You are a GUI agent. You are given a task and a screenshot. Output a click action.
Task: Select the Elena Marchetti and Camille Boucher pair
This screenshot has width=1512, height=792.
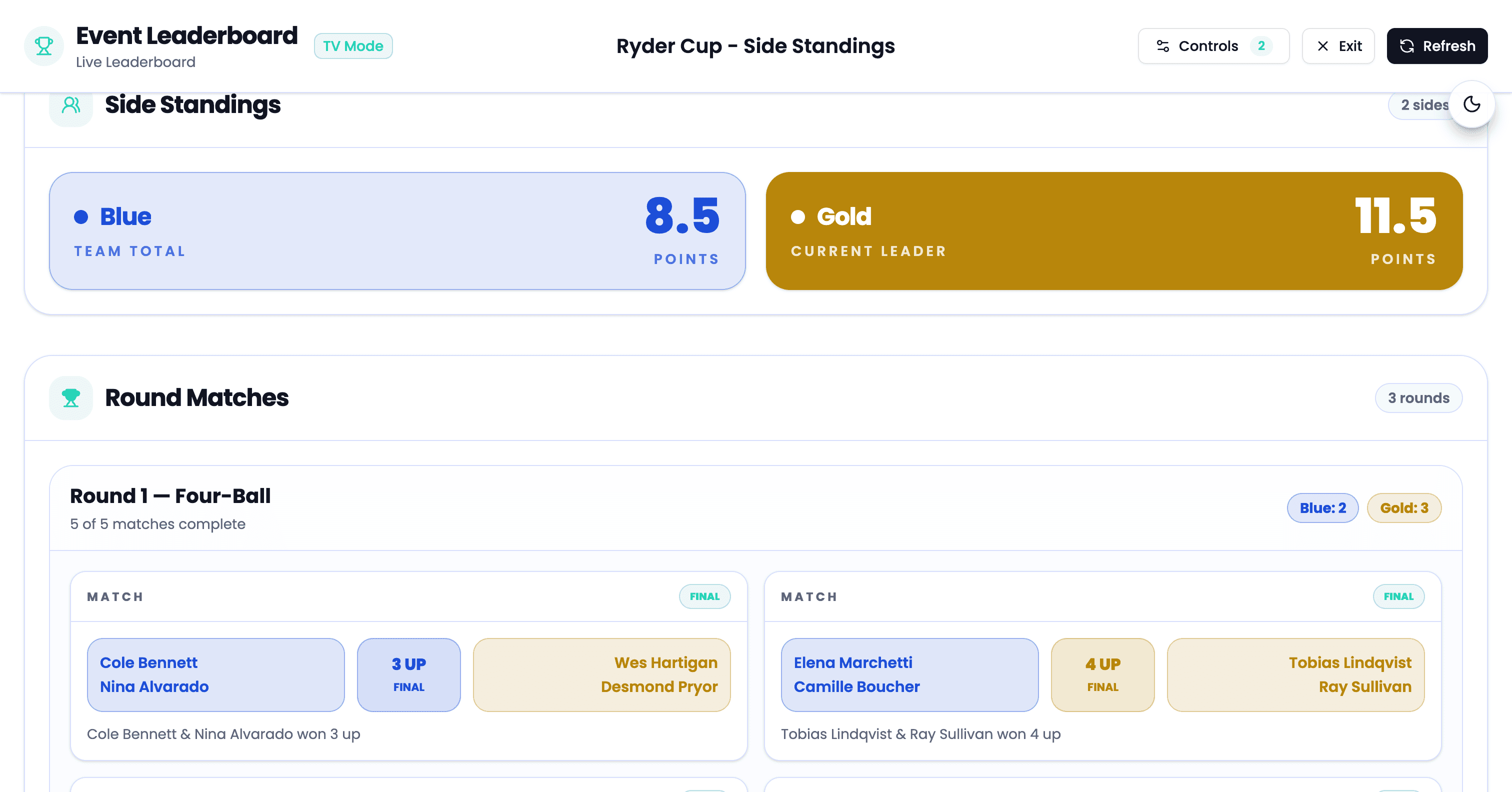[x=910, y=674]
